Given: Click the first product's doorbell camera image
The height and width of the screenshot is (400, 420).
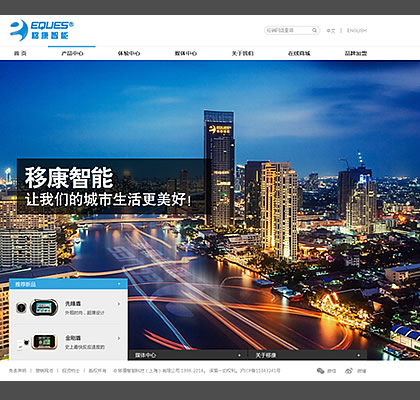Looking at the screenshot, I should tap(37, 308).
